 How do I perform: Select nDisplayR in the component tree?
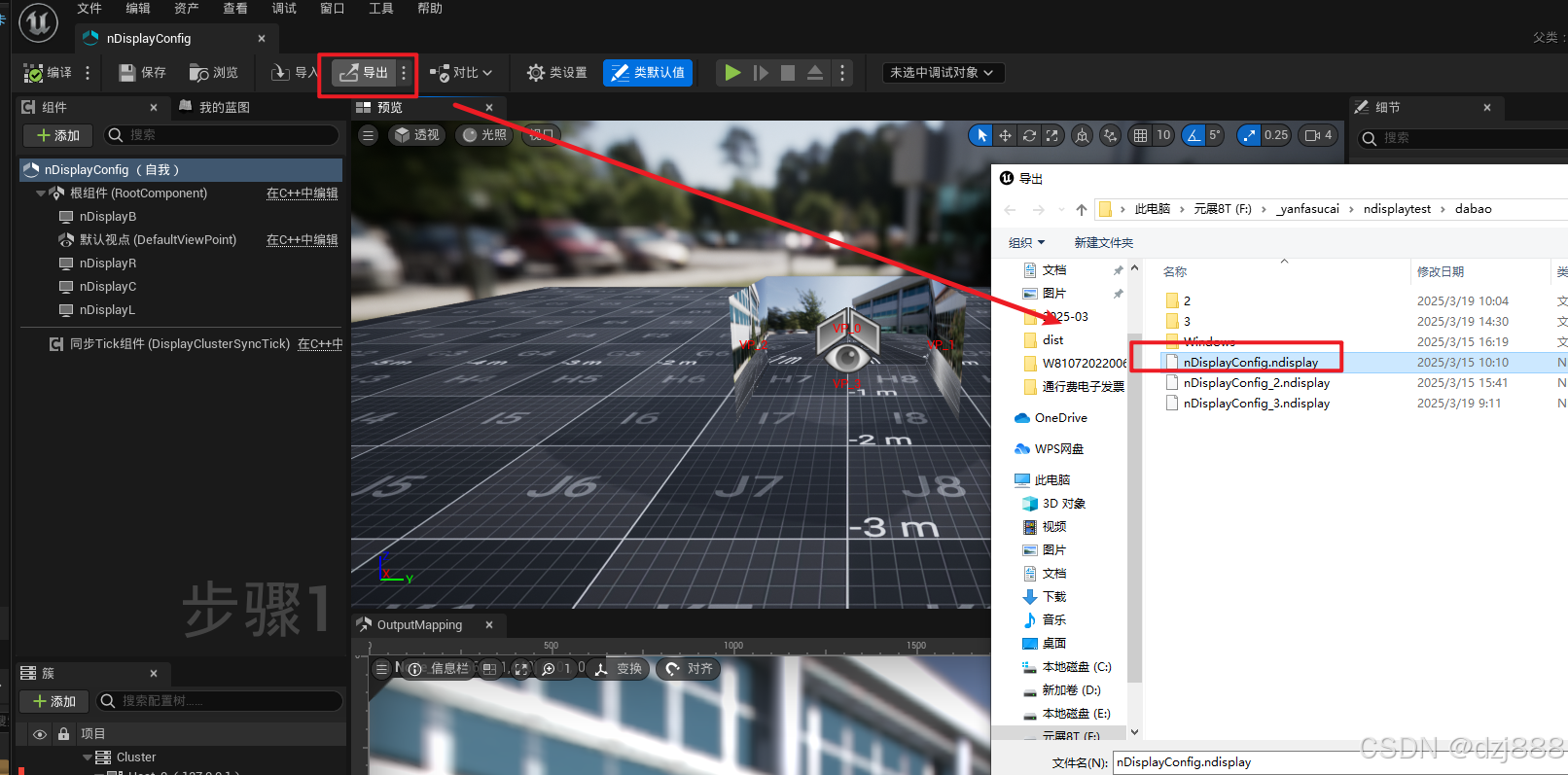click(108, 264)
